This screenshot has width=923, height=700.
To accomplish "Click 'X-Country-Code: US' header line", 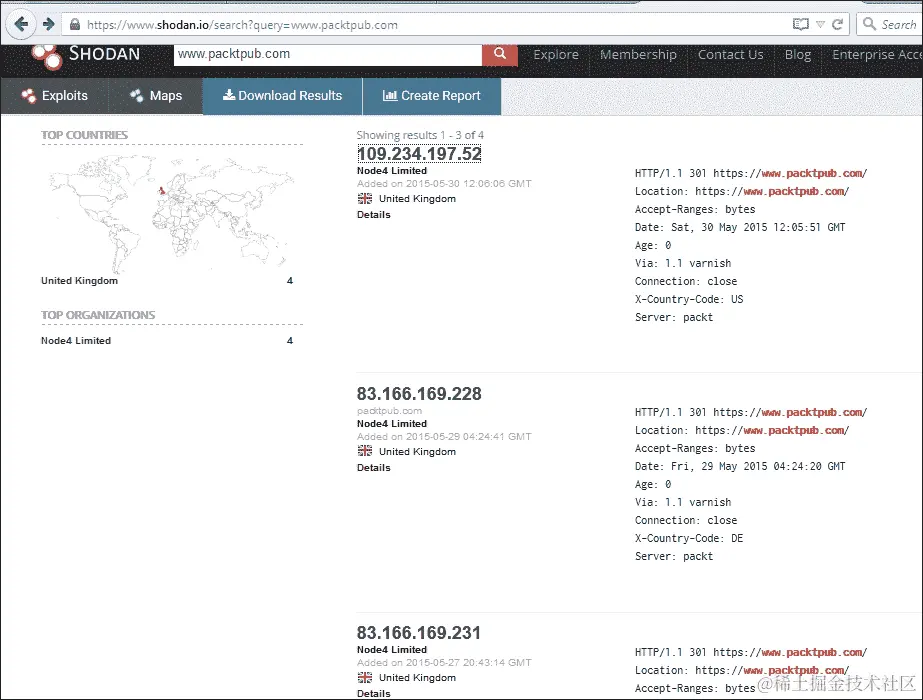I will (x=689, y=299).
